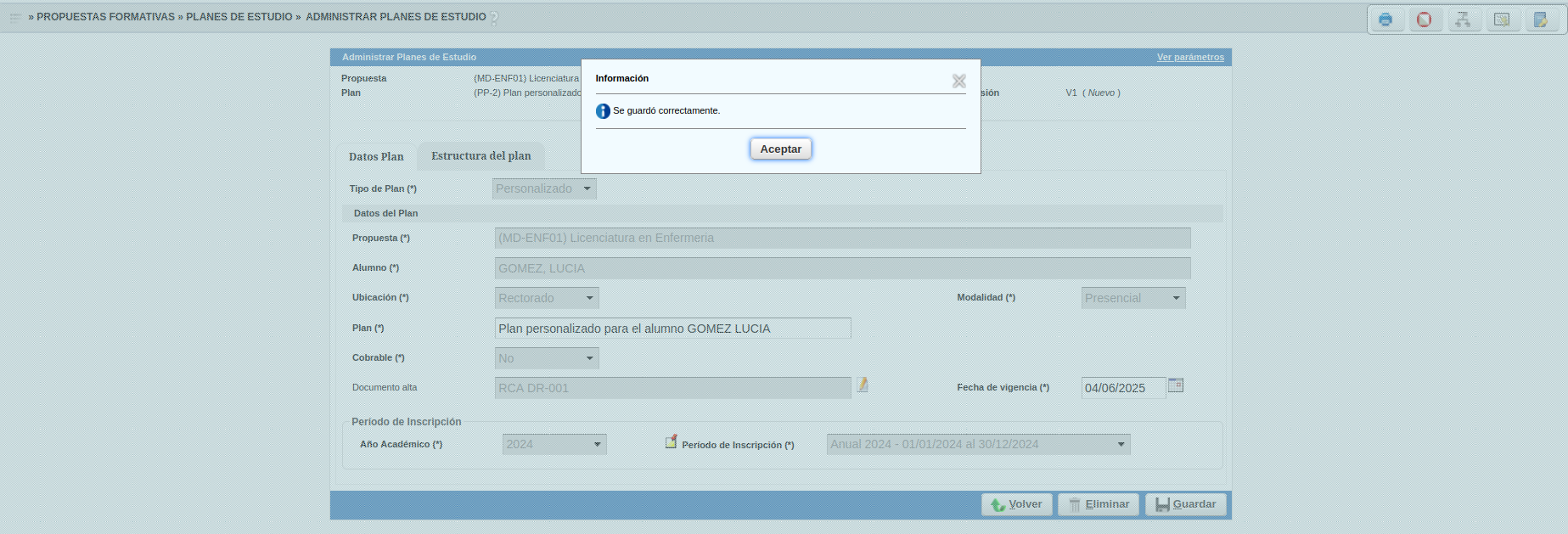The width and height of the screenshot is (1568, 534).
Task: Close the Información dialog with X
Action: tap(959, 81)
